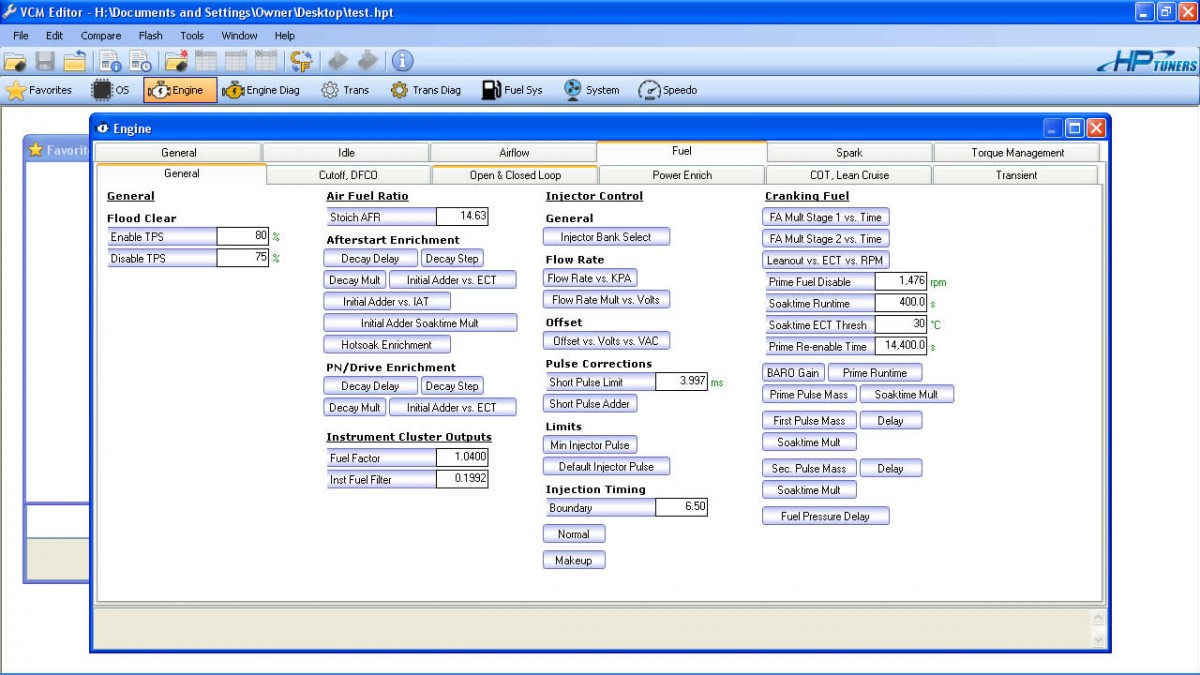Click the C/F unit conversion icon
The width and height of the screenshot is (1200, 675).
pos(301,61)
